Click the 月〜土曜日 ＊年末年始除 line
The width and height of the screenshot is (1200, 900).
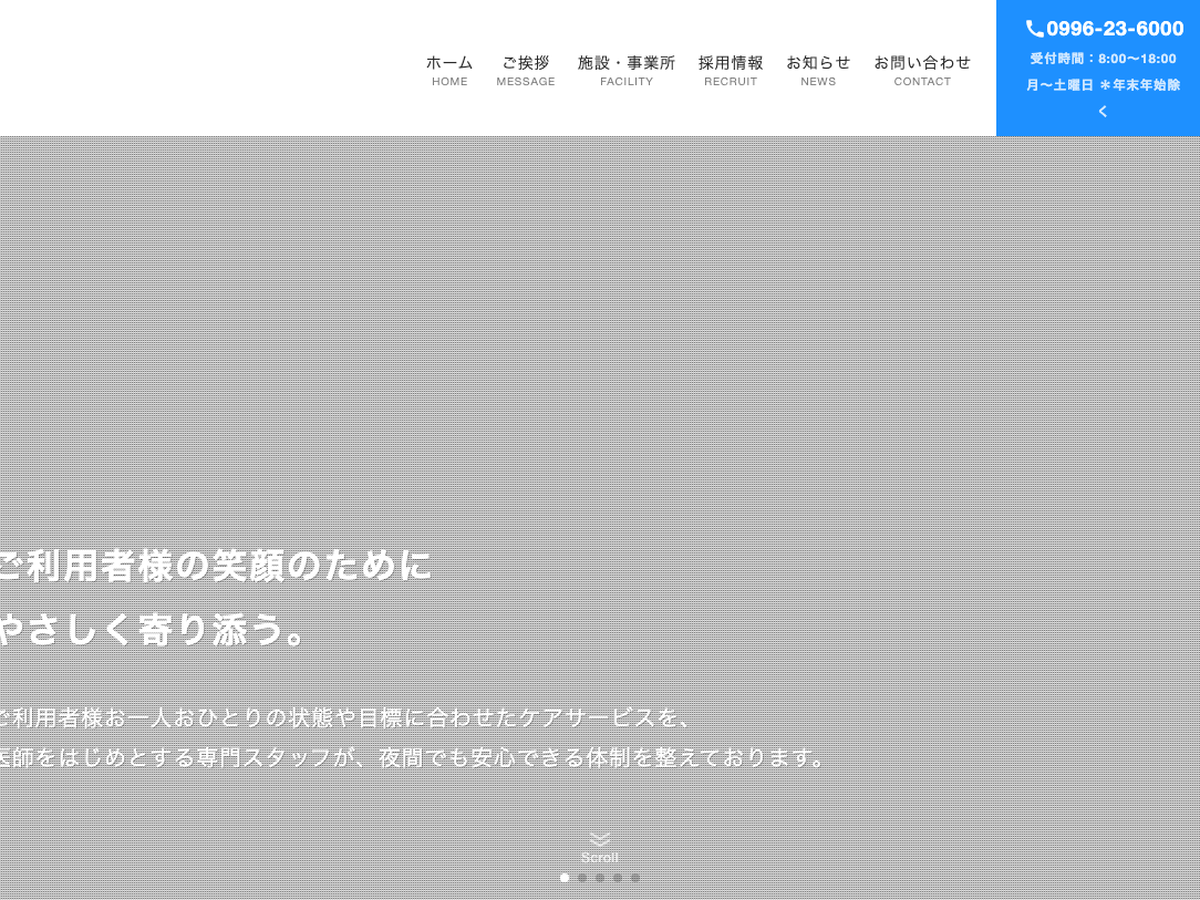pos(1103,85)
